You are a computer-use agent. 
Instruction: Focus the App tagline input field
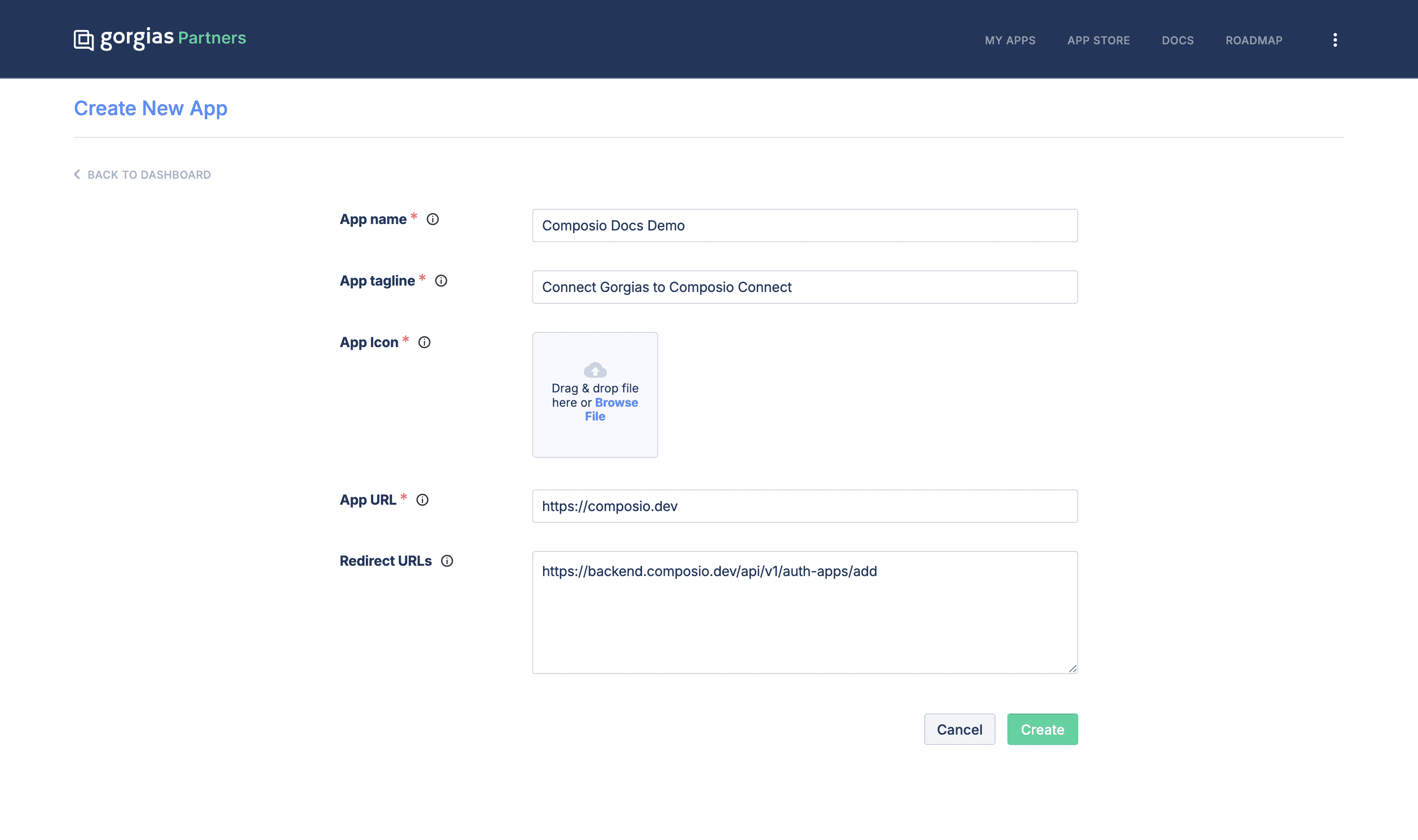805,287
